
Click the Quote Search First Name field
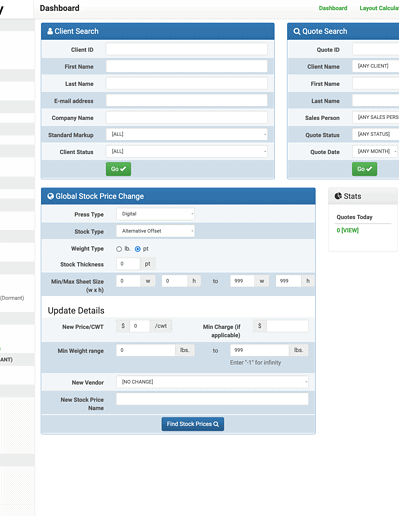pyautogui.click(x=376, y=83)
